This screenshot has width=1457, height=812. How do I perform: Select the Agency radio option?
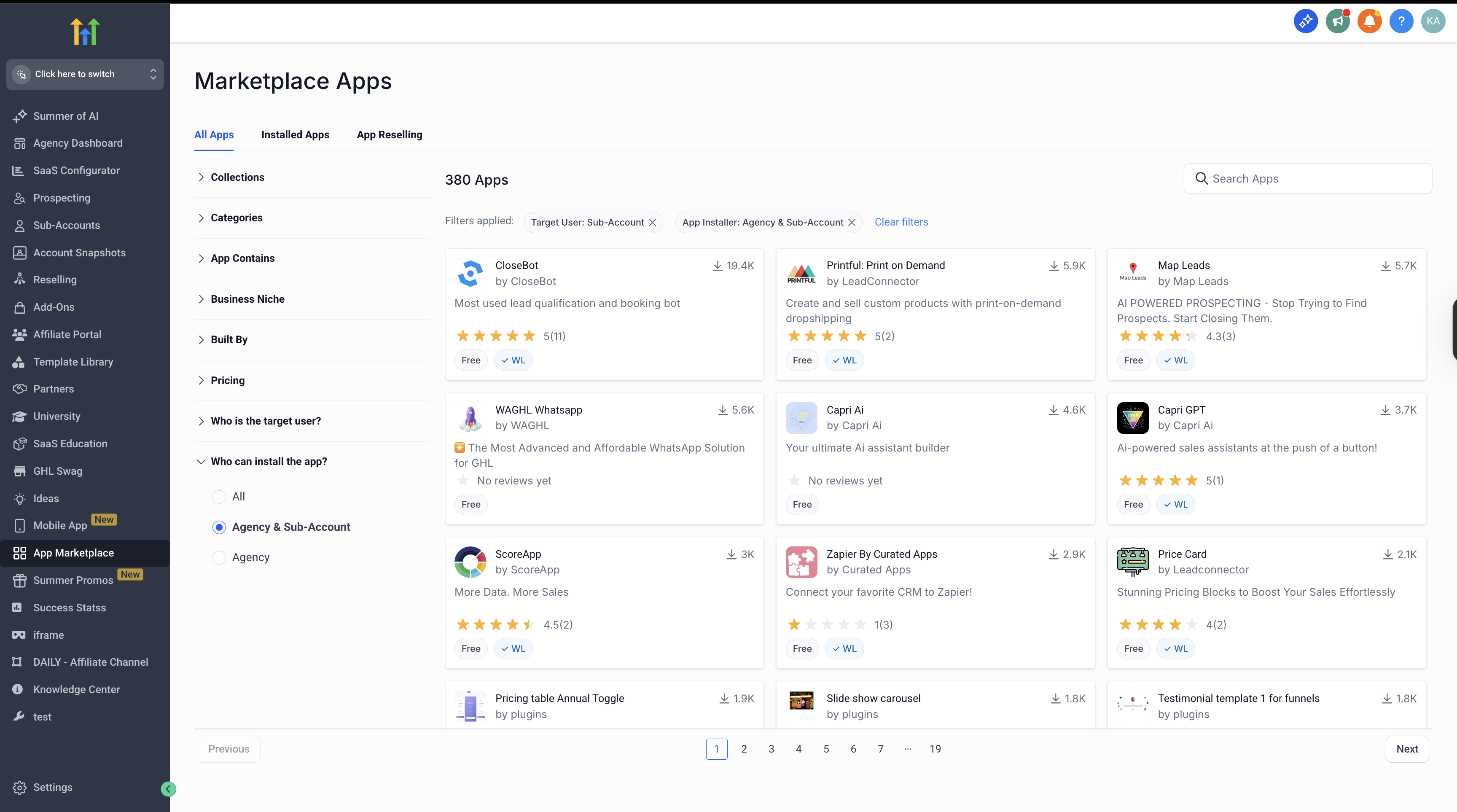pyautogui.click(x=219, y=557)
